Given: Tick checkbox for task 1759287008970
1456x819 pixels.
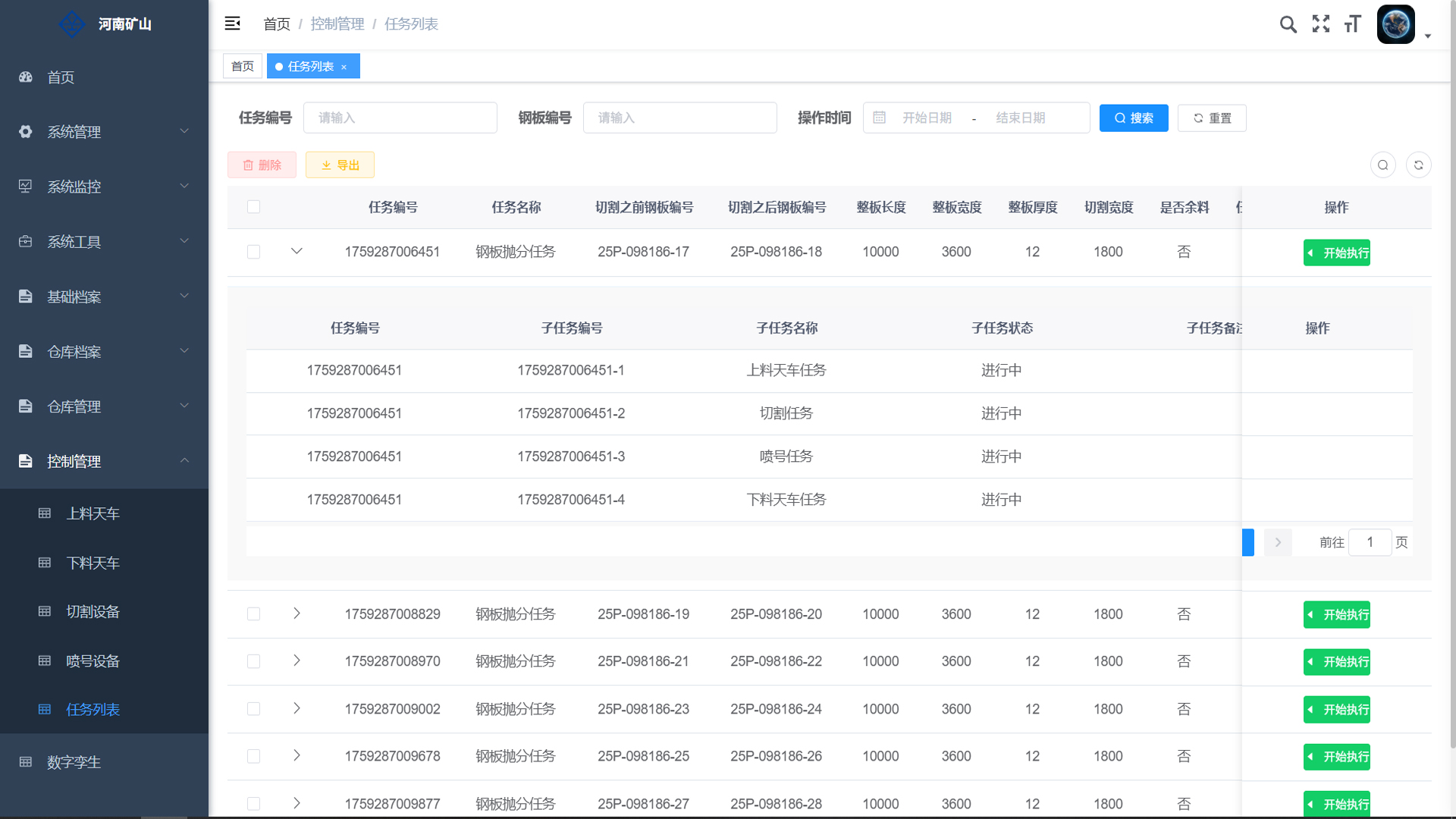Looking at the screenshot, I should 253,661.
